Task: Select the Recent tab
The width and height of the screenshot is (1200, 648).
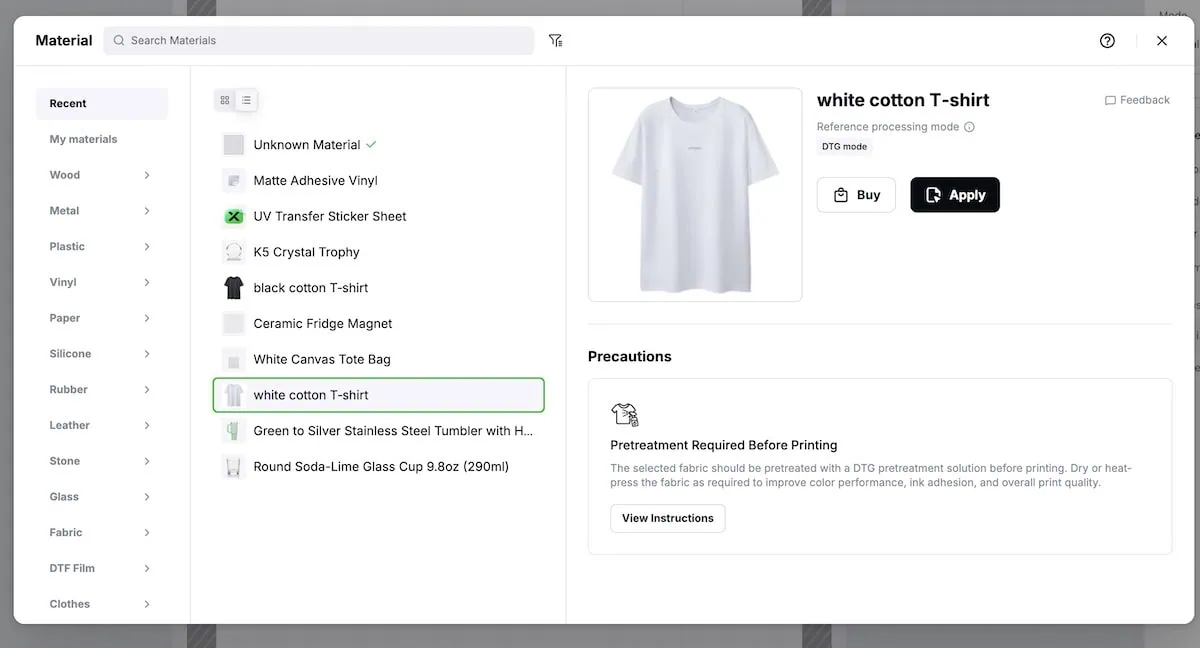Action: tap(102, 104)
